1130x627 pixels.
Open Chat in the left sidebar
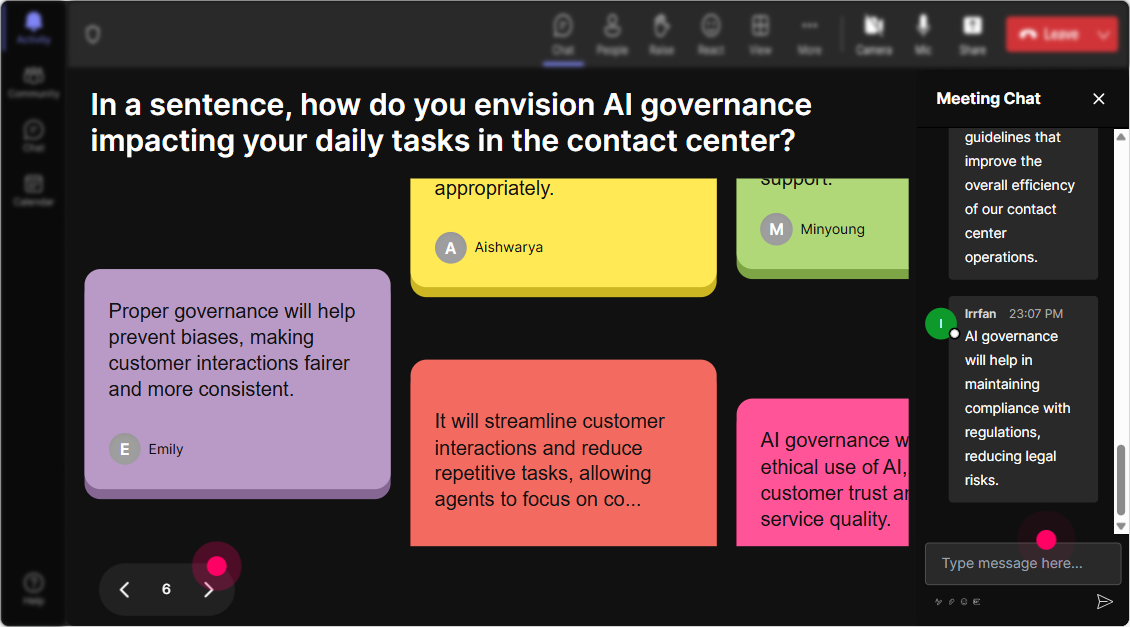(x=33, y=136)
